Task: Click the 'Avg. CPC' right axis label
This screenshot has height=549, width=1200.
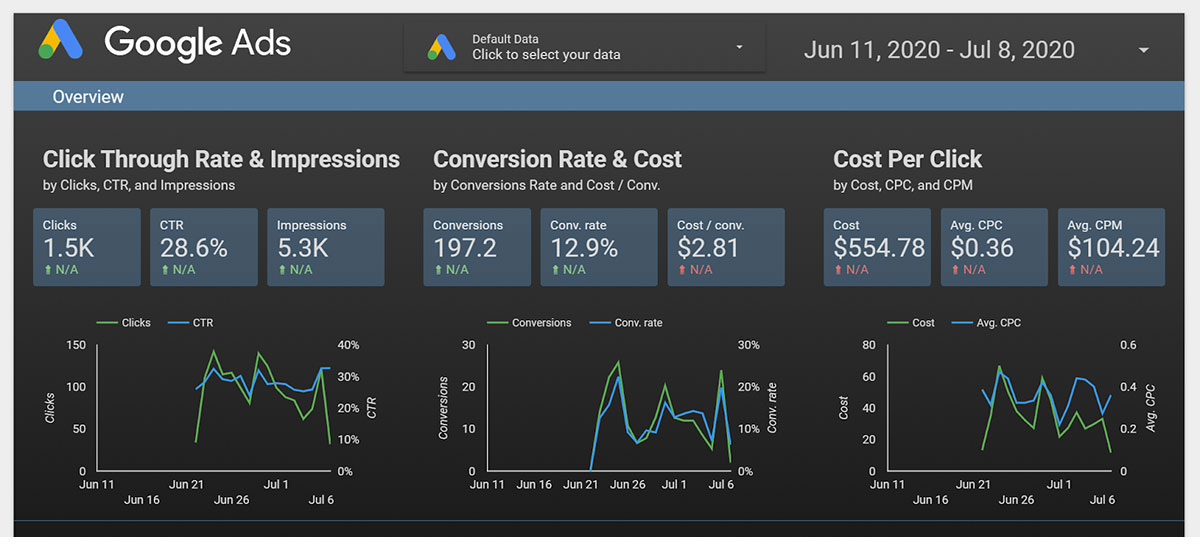Action: 1151,407
